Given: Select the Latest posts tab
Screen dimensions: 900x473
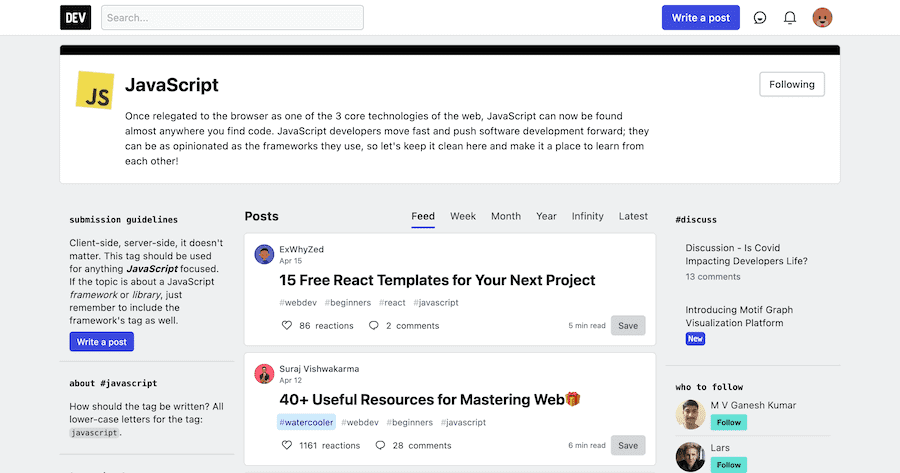Looking at the screenshot, I should pos(633,216).
